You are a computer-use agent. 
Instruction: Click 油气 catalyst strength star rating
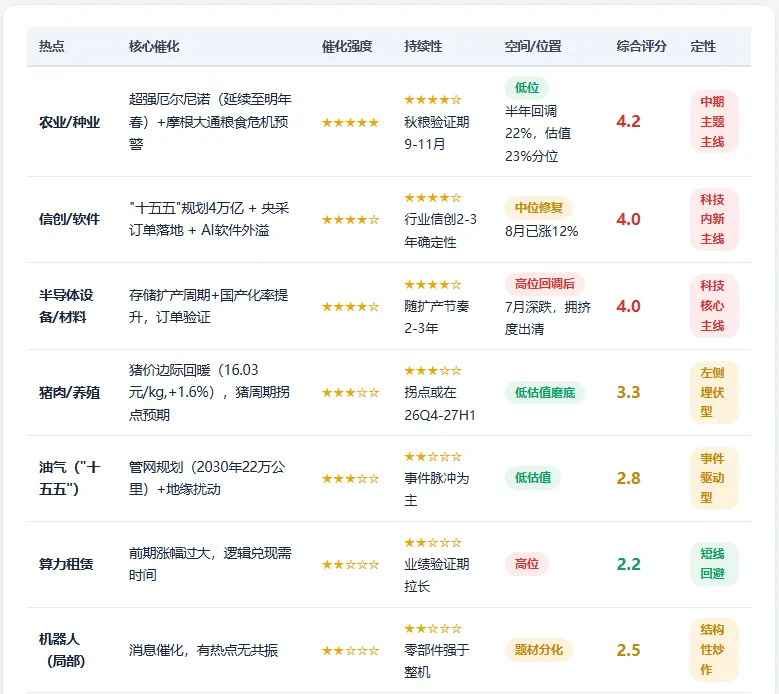tap(350, 478)
